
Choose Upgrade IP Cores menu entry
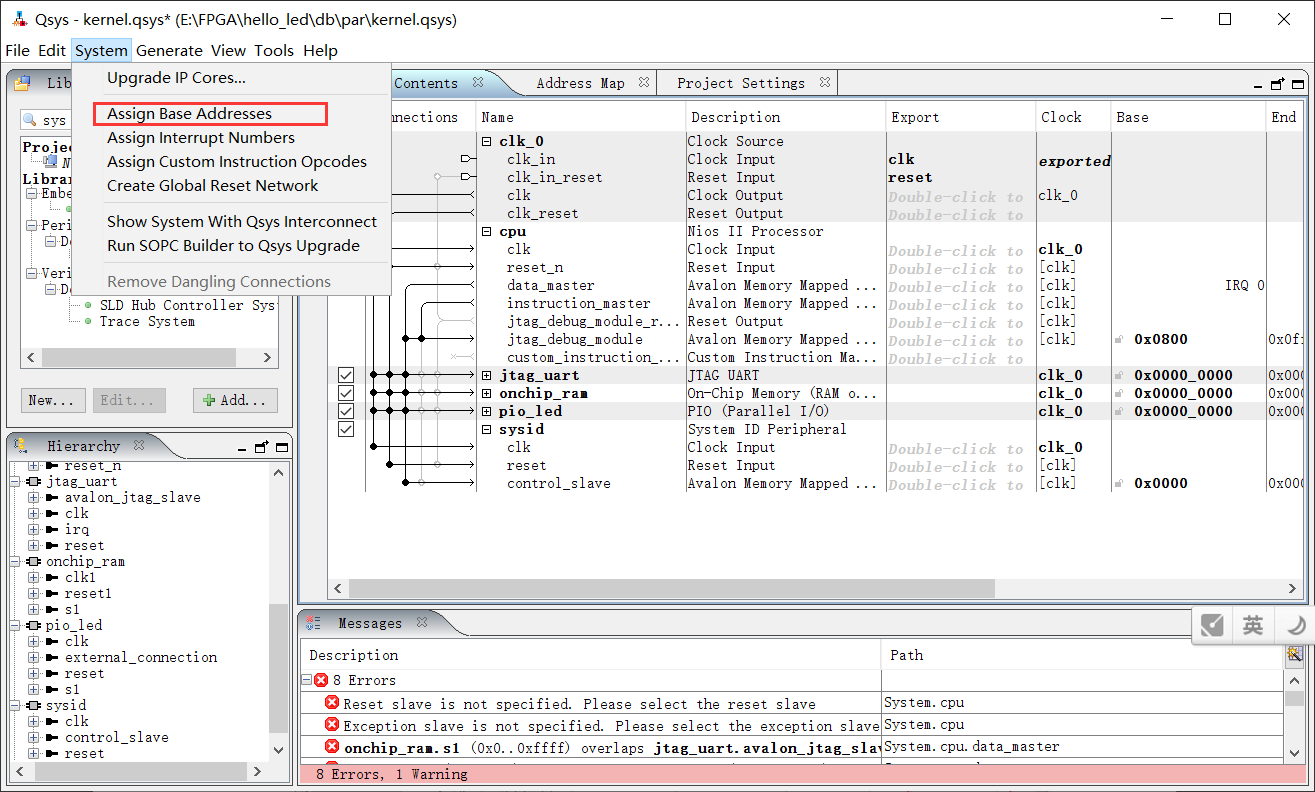pyautogui.click(x=176, y=78)
